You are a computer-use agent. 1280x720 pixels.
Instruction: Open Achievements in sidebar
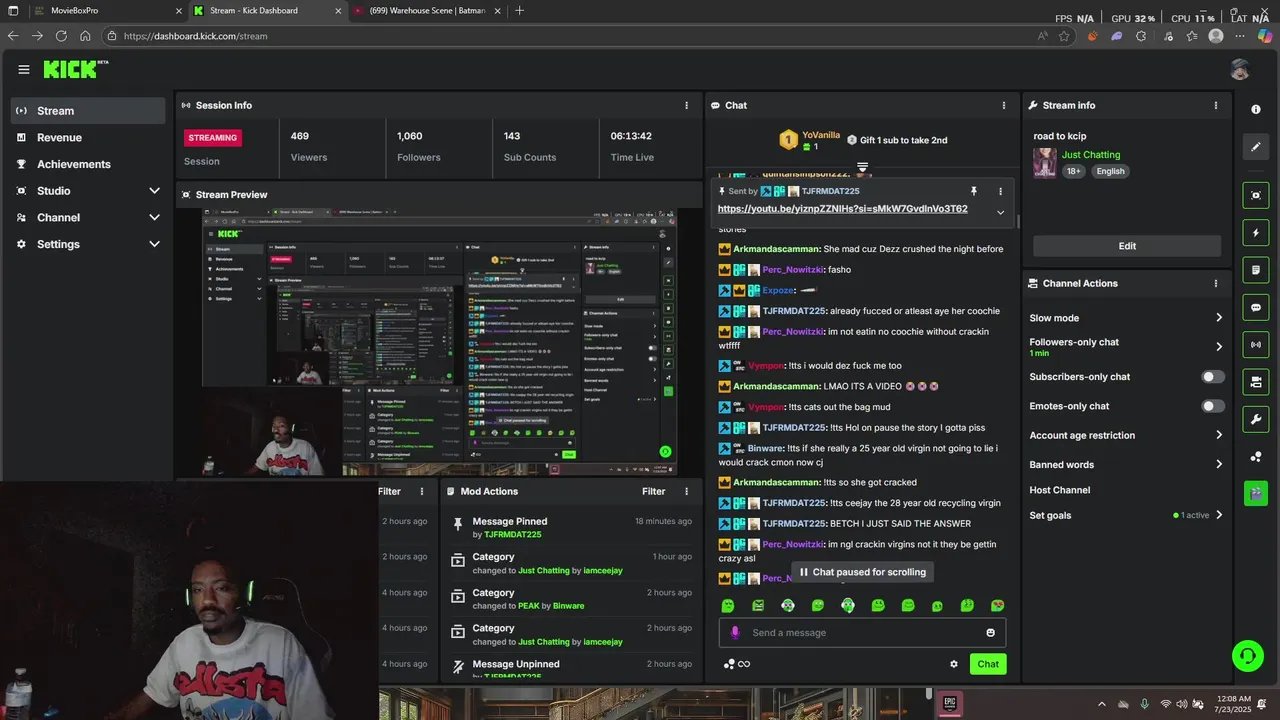(x=88, y=164)
